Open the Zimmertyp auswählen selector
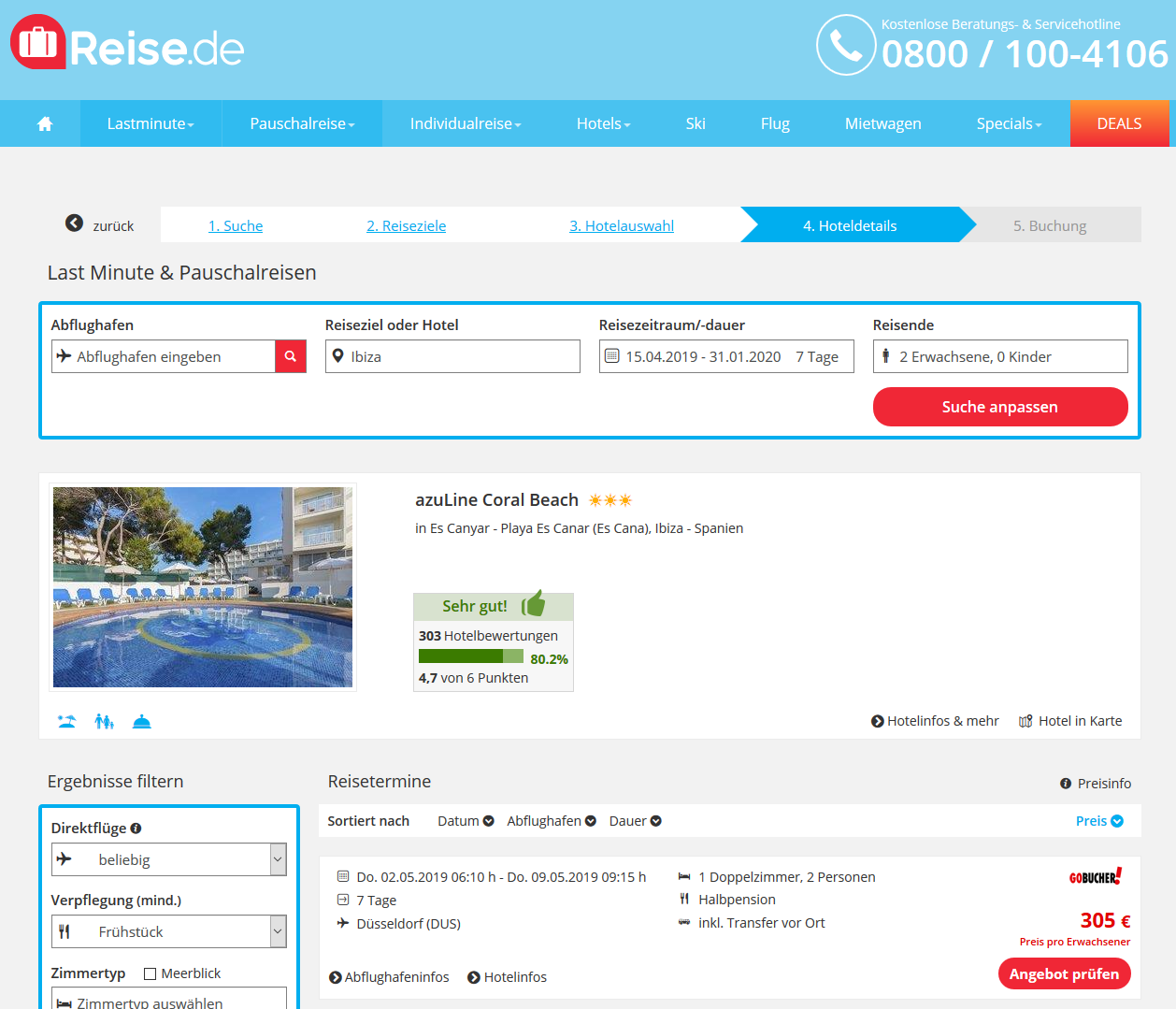This screenshot has width=1176, height=1009. point(168,1000)
